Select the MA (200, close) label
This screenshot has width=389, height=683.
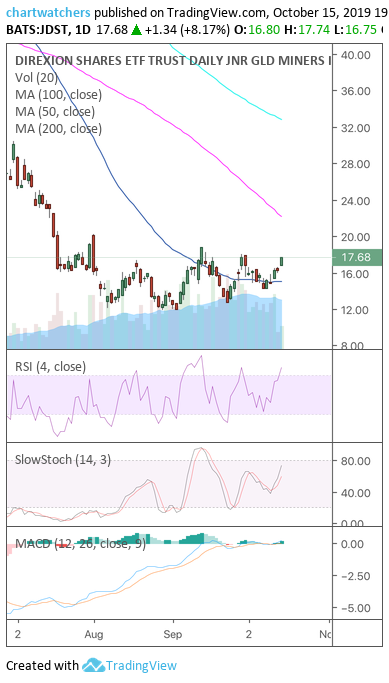coord(58,128)
